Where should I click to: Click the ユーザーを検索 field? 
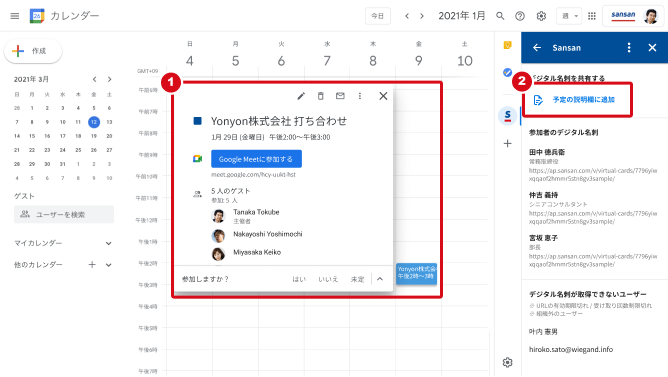(64, 215)
